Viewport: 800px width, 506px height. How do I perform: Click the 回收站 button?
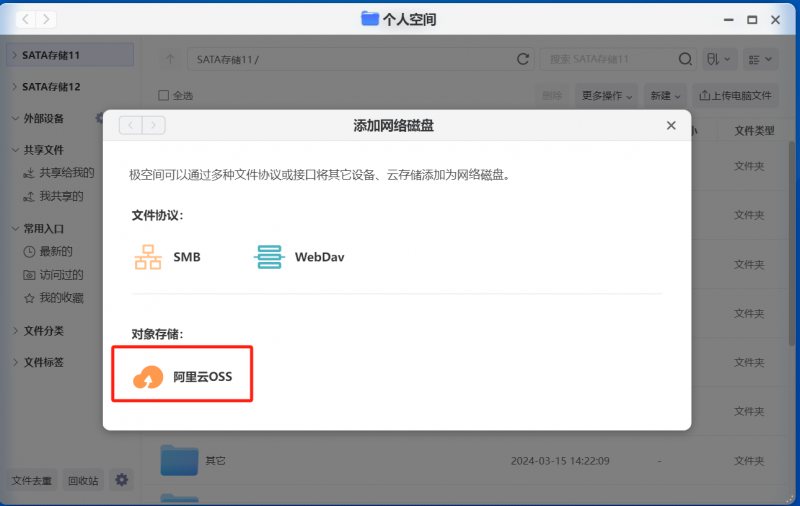[x=83, y=480]
